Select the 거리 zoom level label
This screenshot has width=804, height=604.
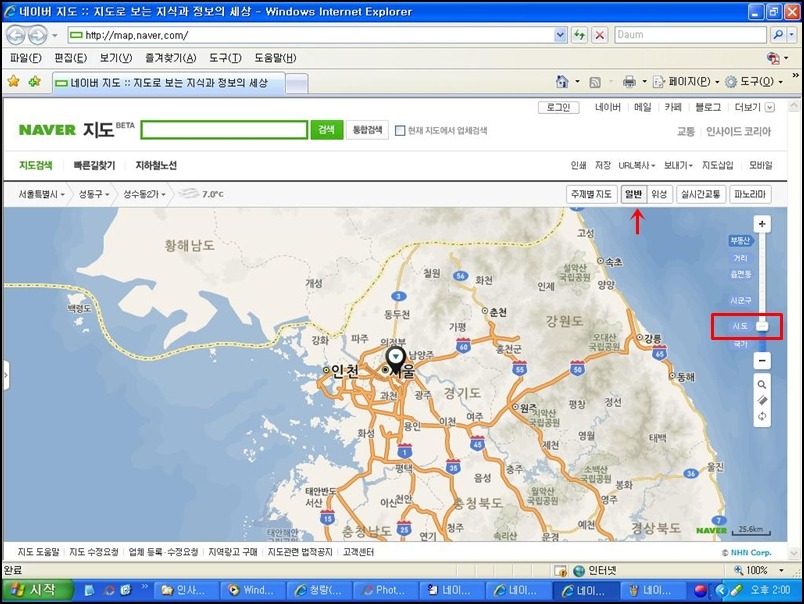coord(740,258)
